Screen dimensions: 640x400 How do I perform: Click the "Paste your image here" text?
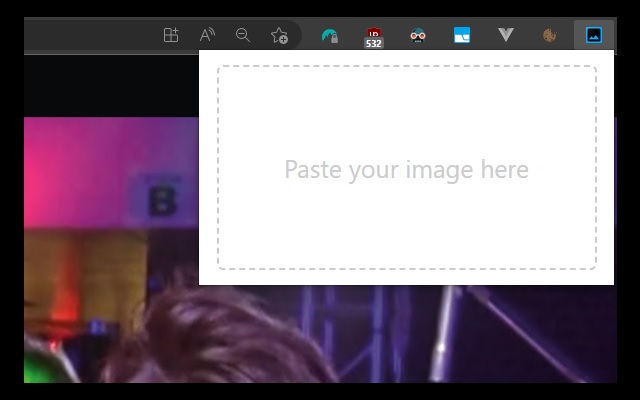[x=406, y=169]
